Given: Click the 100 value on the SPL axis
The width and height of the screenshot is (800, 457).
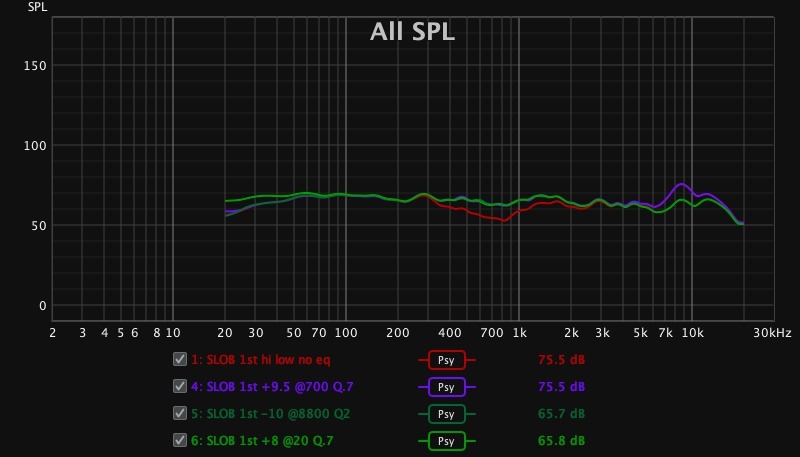Looking at the screenshot, I should 35,146.
